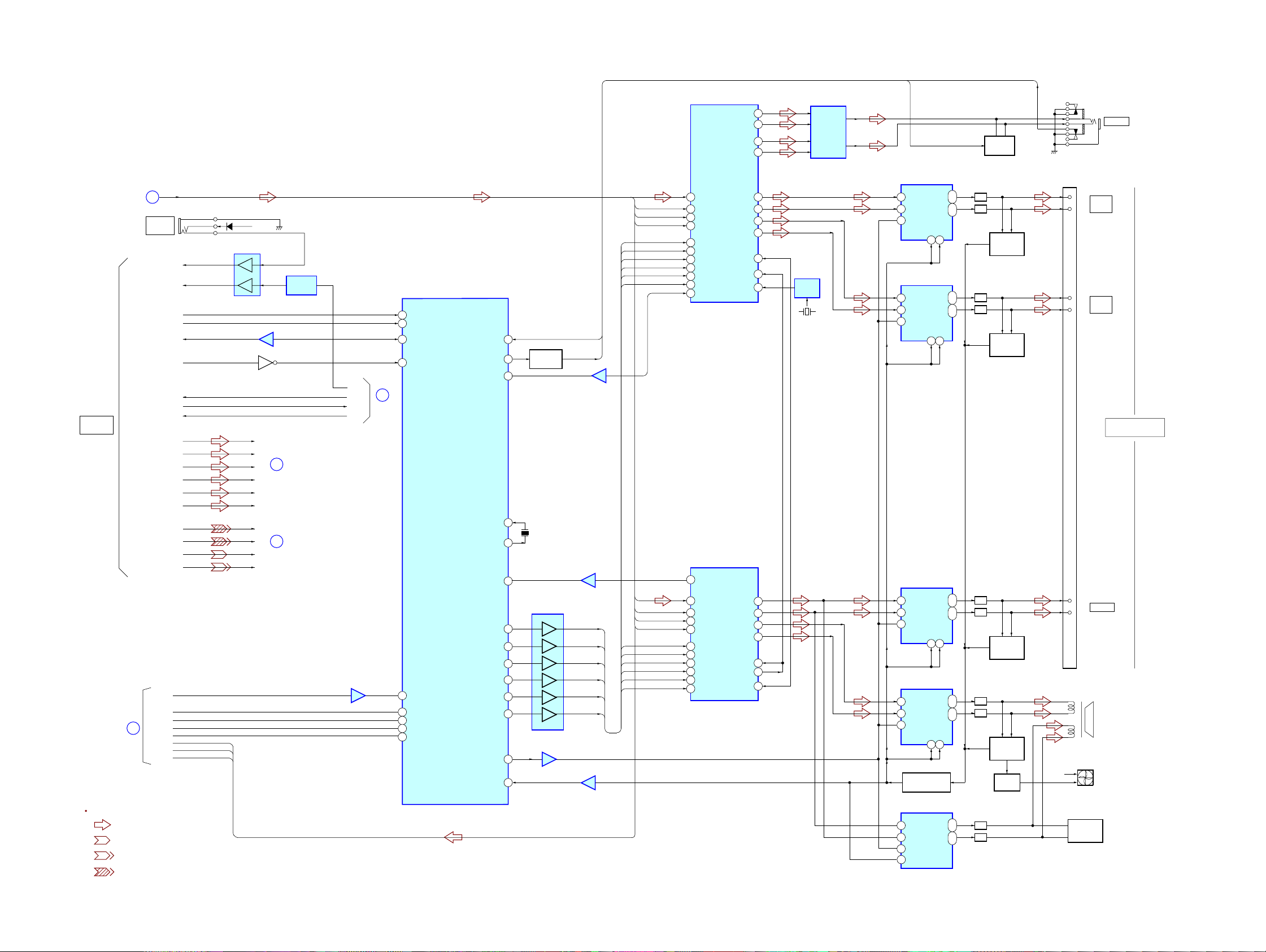Click the cyan block containing two buffer triangles
The height and width of the screenshot is (952, 1266).
pos(247,275)
